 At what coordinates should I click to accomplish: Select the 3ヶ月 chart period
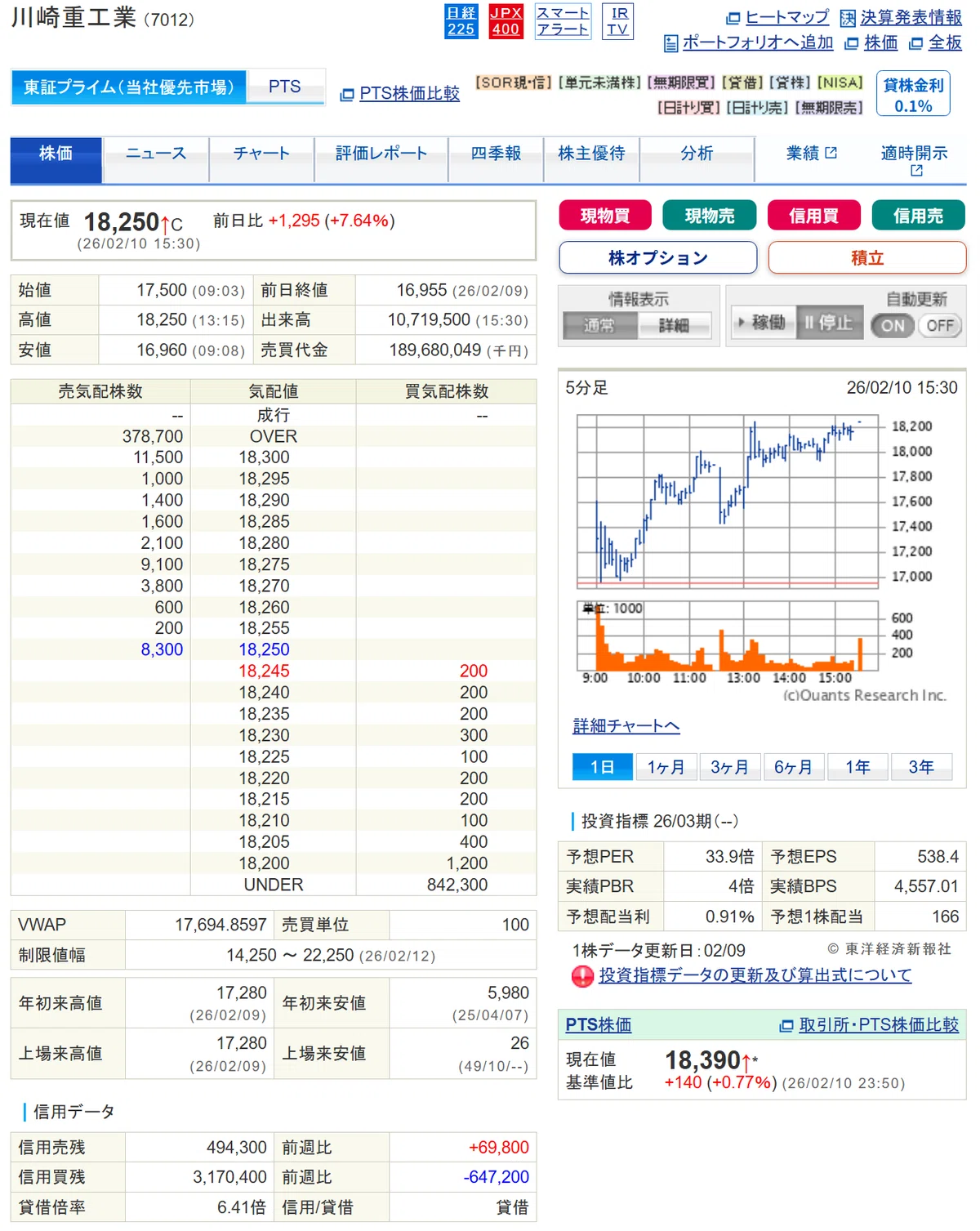coord(729,767)
